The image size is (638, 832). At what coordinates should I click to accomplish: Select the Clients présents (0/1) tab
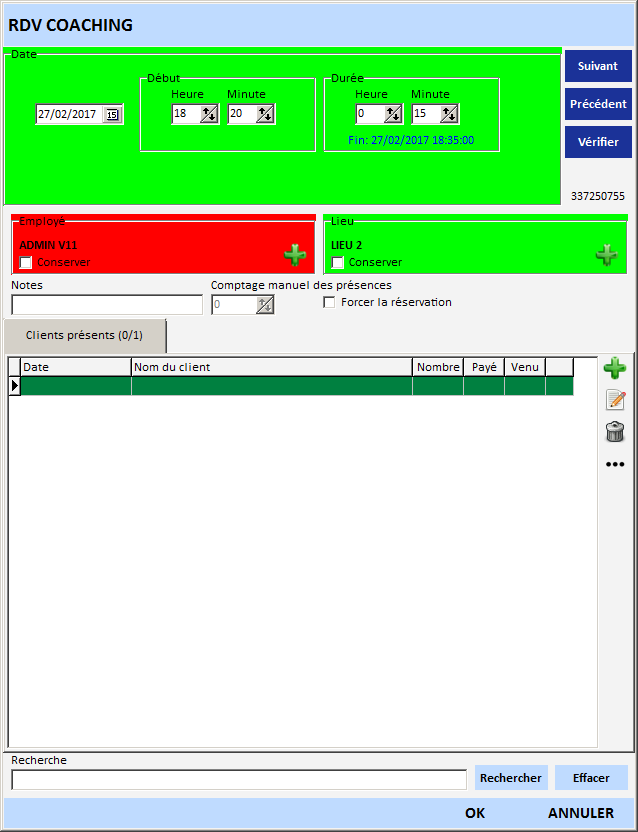[x=85, y=336]
